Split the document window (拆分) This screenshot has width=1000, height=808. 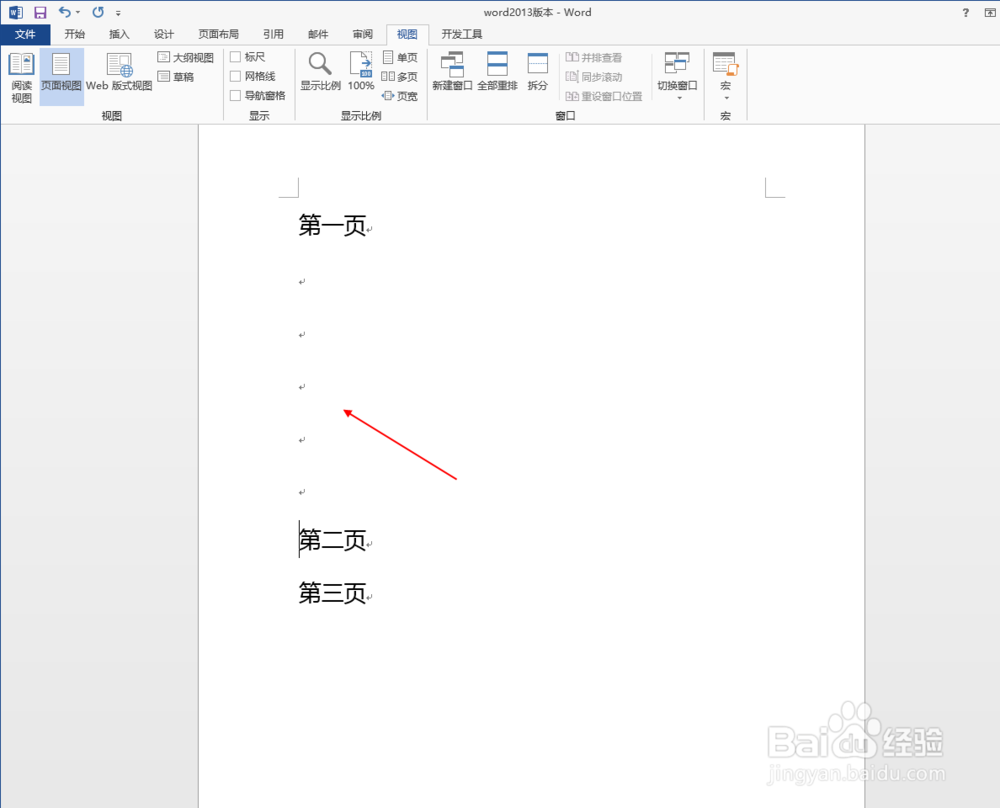pos(536,70)
